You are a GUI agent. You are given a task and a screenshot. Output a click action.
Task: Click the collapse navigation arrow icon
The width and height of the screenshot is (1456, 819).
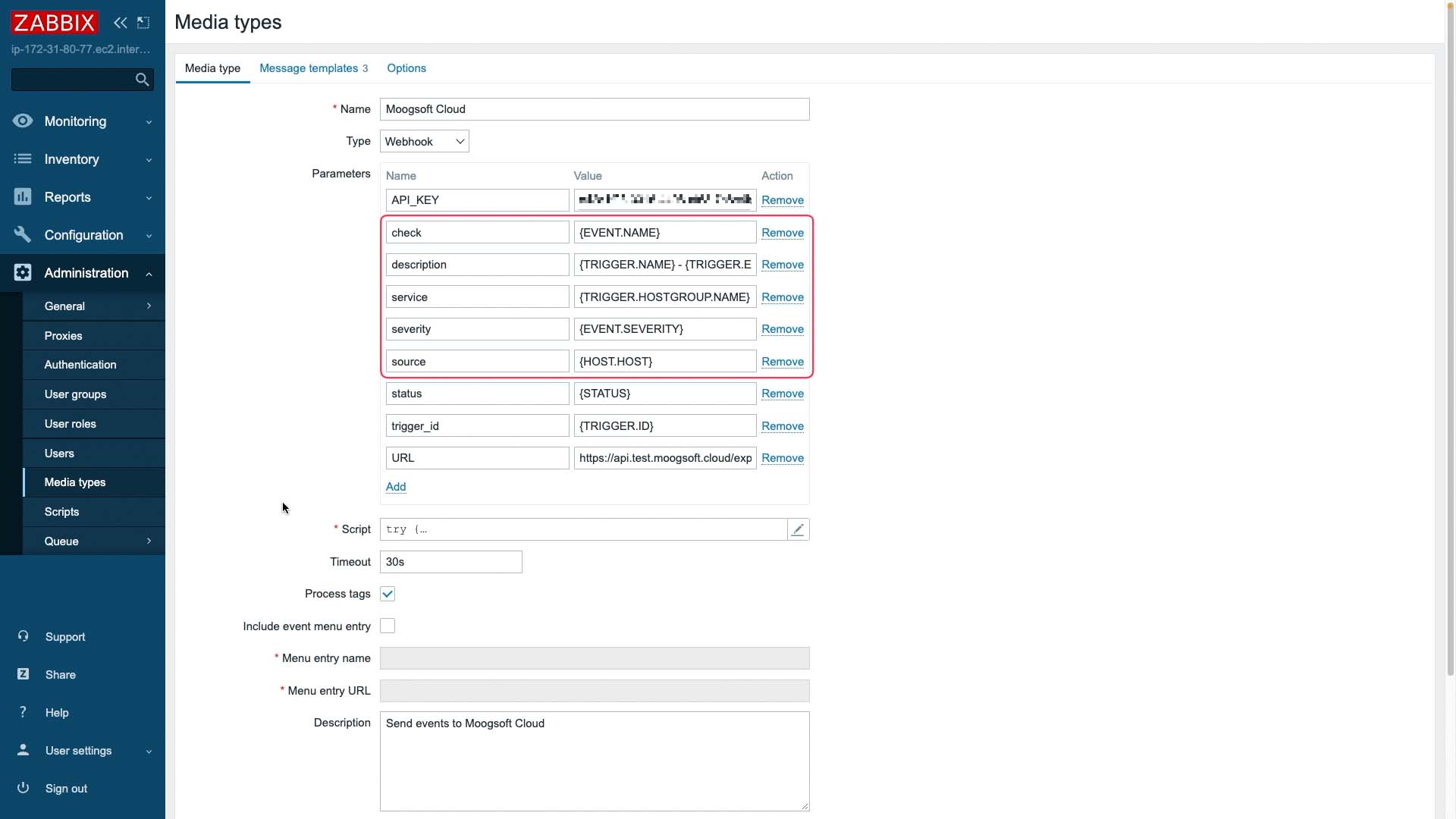pos(120,22)
